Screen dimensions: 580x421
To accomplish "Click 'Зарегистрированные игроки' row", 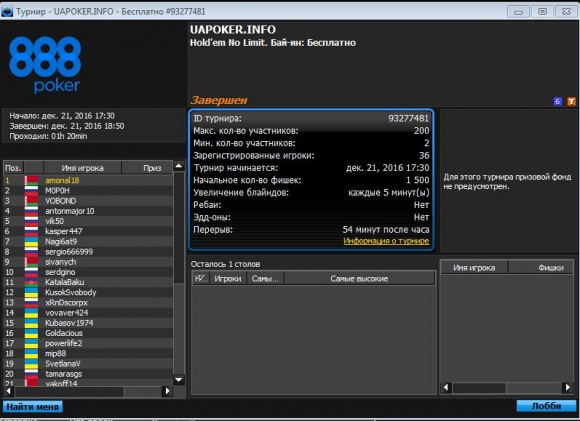I will click(311, 155).
